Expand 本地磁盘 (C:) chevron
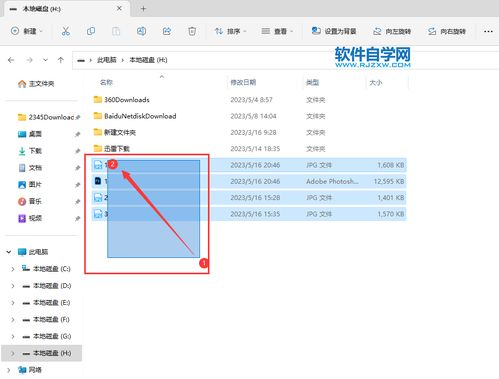Image resolution: width=499 pixels, height=379 pixels. tap(13, 269)
